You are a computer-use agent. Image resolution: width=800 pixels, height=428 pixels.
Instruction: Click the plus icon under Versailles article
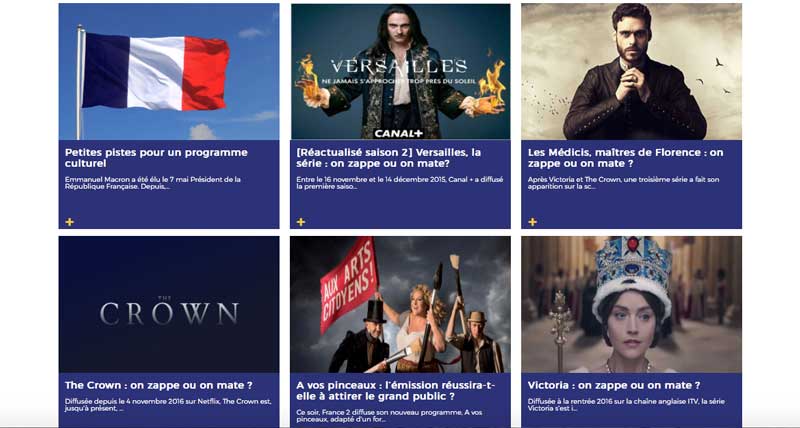[x=301, y=222]
